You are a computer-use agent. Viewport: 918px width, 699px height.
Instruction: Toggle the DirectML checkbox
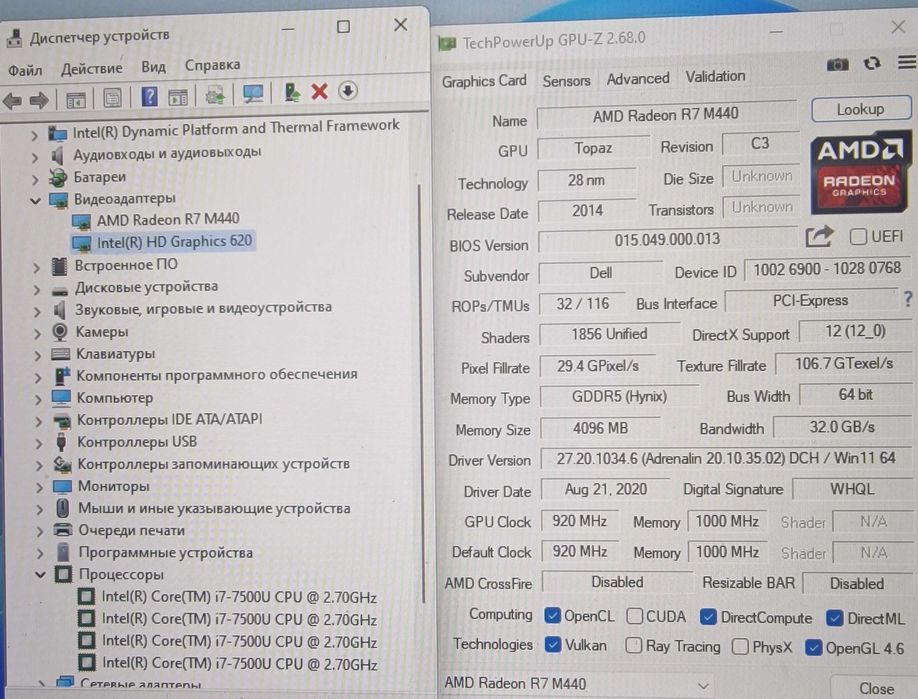(834, 618)
